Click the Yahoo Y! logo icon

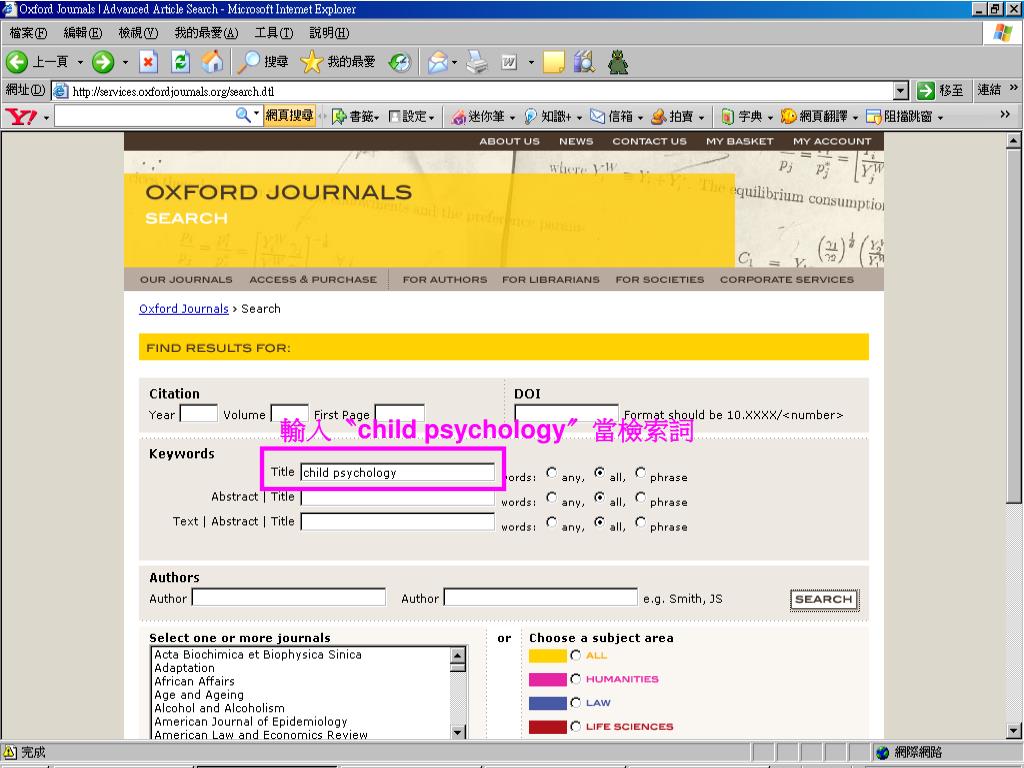[21, 117]
